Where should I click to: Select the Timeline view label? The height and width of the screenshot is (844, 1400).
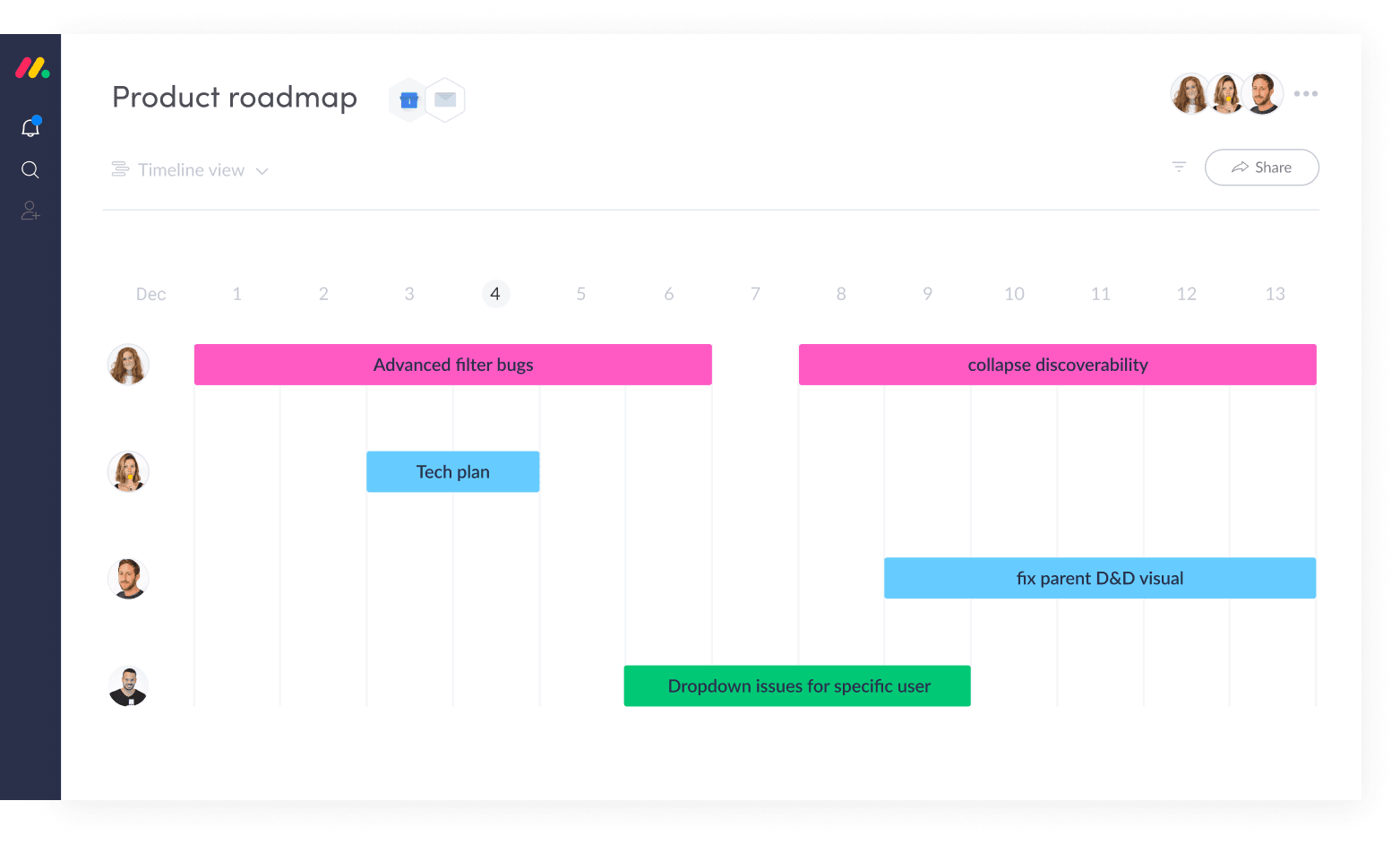click(191, 170)
